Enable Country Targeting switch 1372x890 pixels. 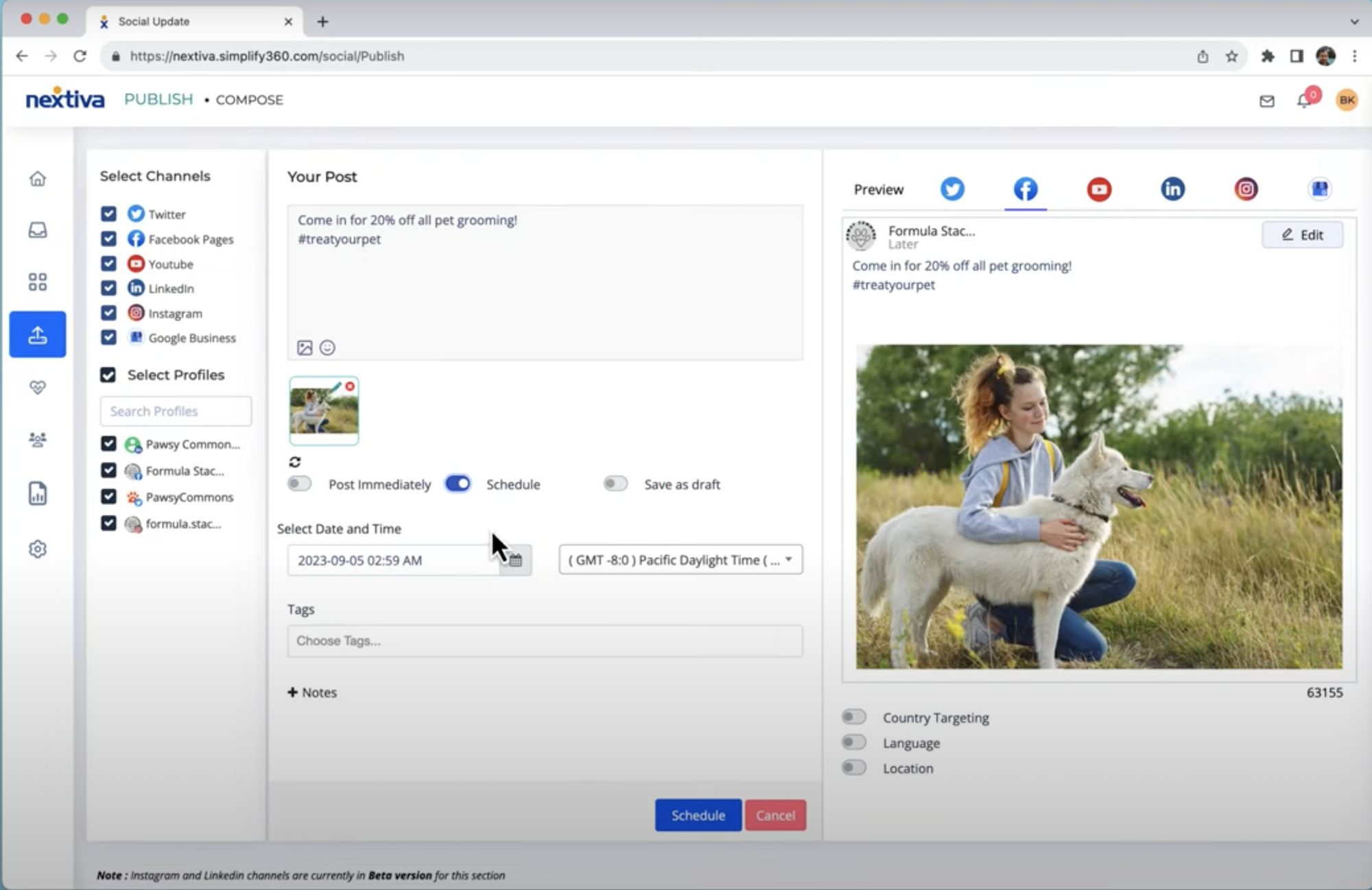(x=854, y=717)
